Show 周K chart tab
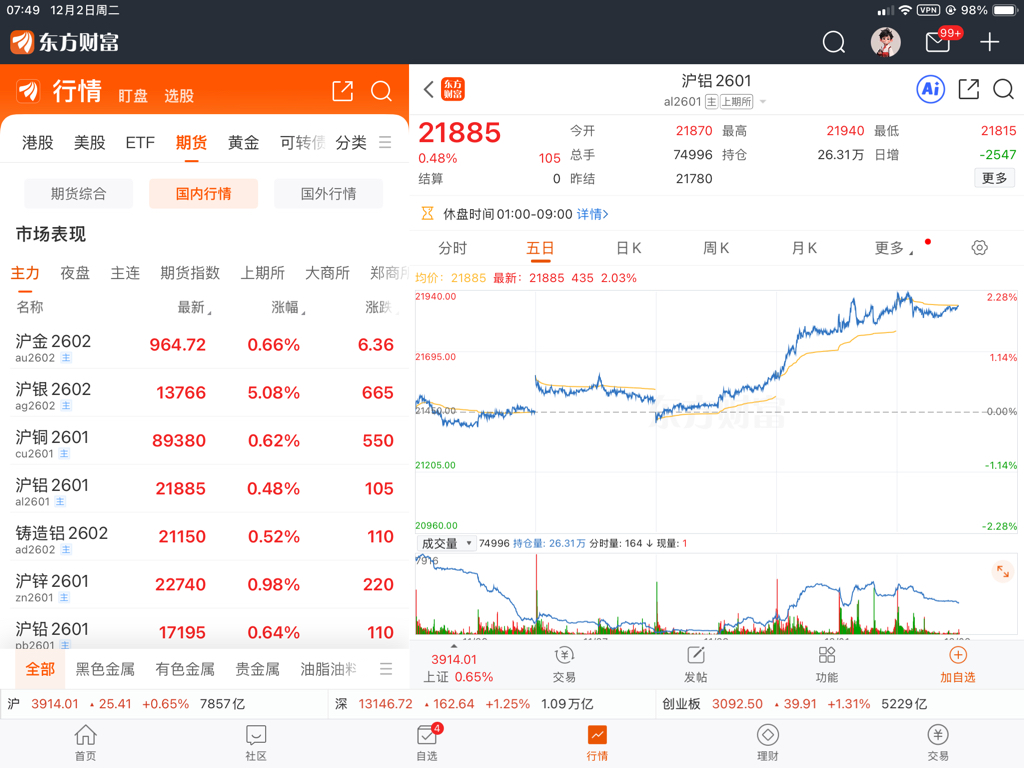Screen dimensions: 1024x768 716,248
